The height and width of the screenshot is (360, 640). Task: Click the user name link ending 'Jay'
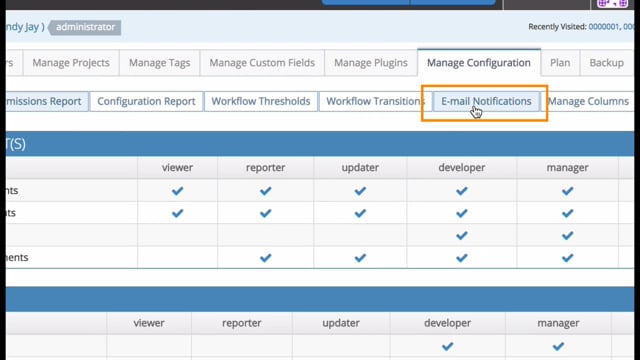point(25,27)
